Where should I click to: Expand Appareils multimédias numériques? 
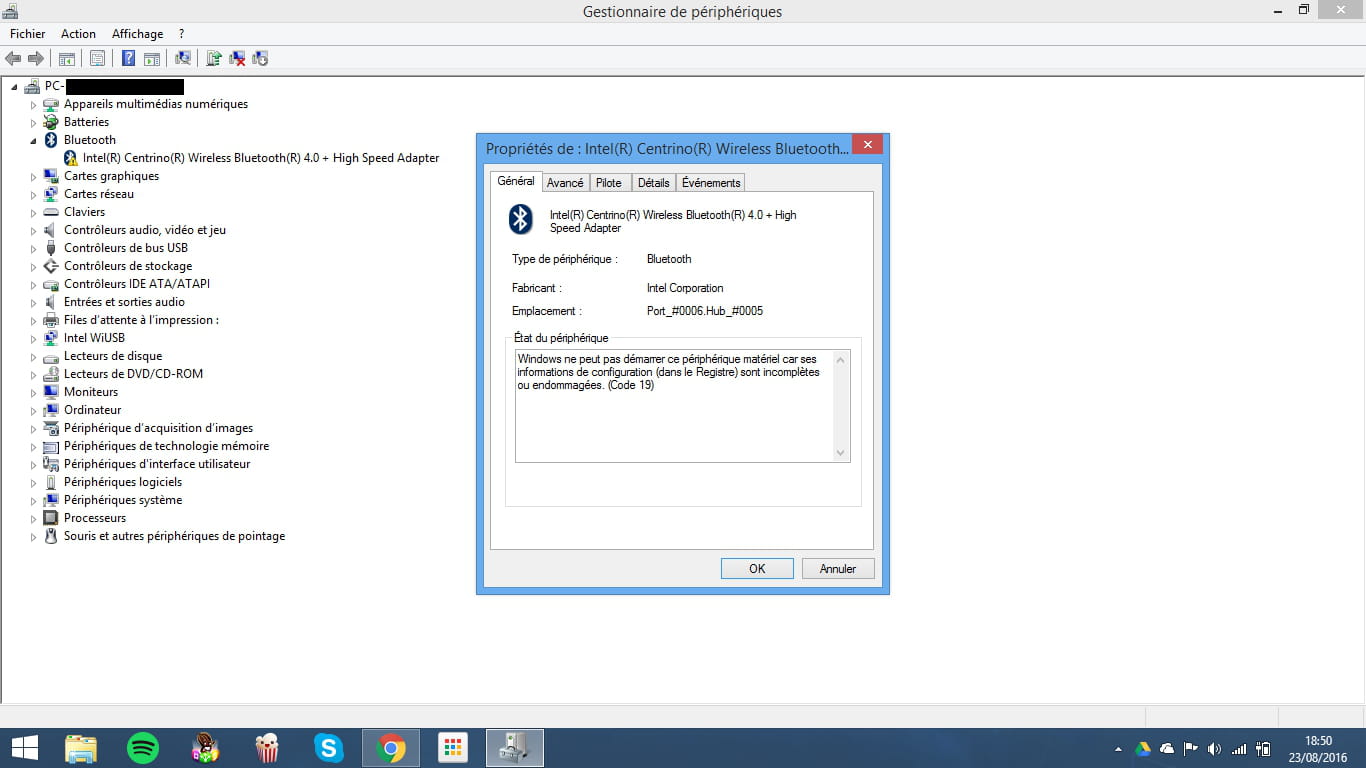click(x=33, y=105)
